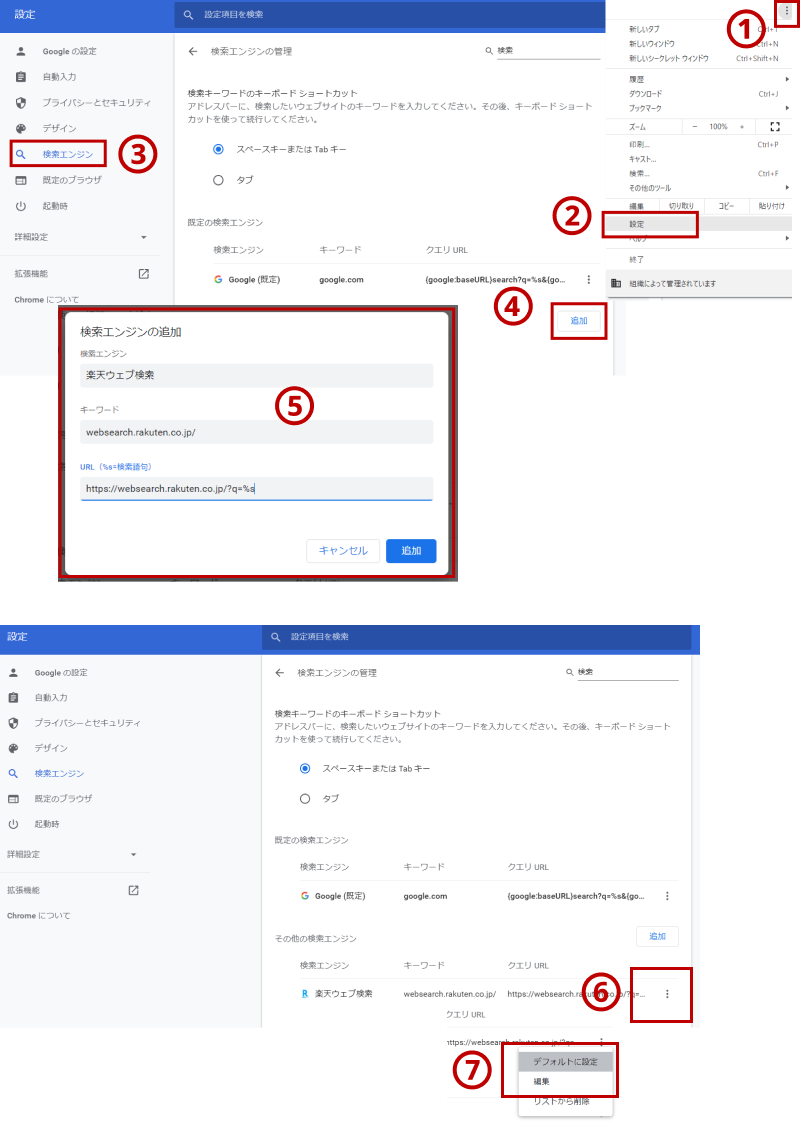Expand ブックマーク submenu in Chrome menu
Image resolution: width=800 pixels, height=1133 pixels.
(787, 108)
